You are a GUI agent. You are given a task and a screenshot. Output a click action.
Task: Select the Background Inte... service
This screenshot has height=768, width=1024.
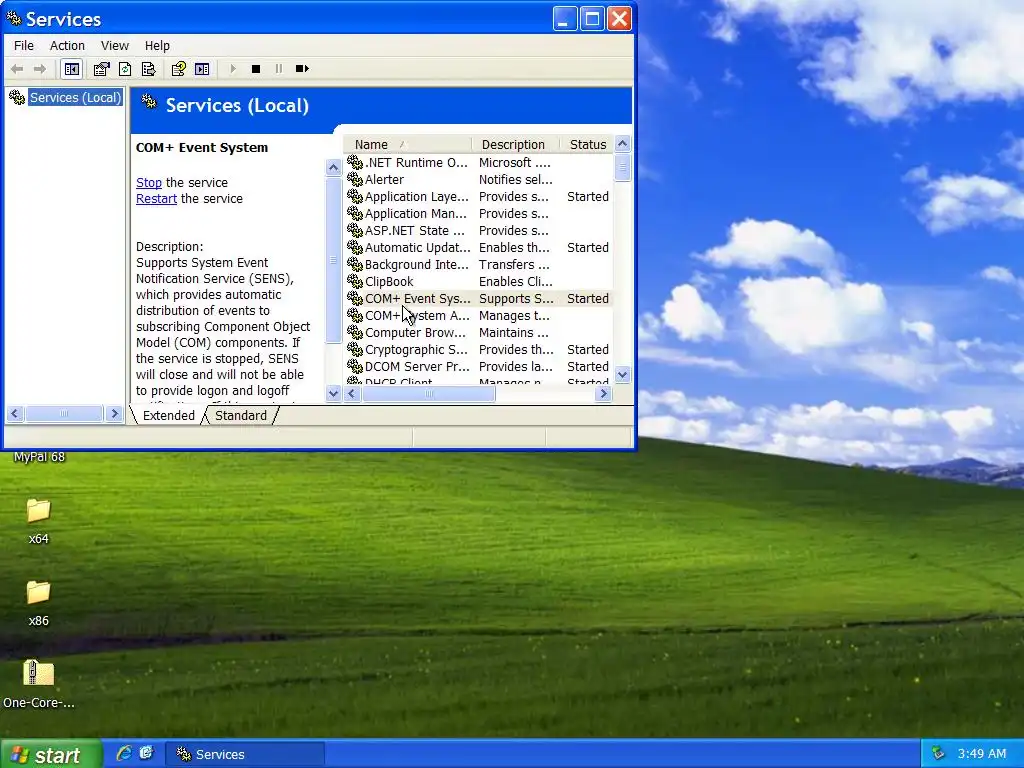[x=479, y=264]
